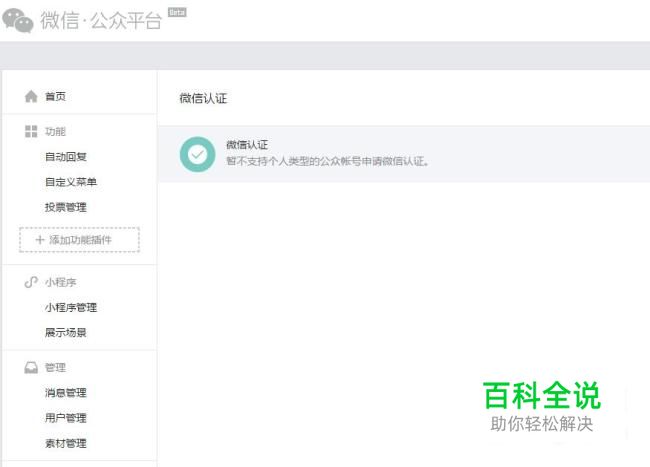Click the 微信认证 page heading
This screenshot has height=467, width=650.
203,98
